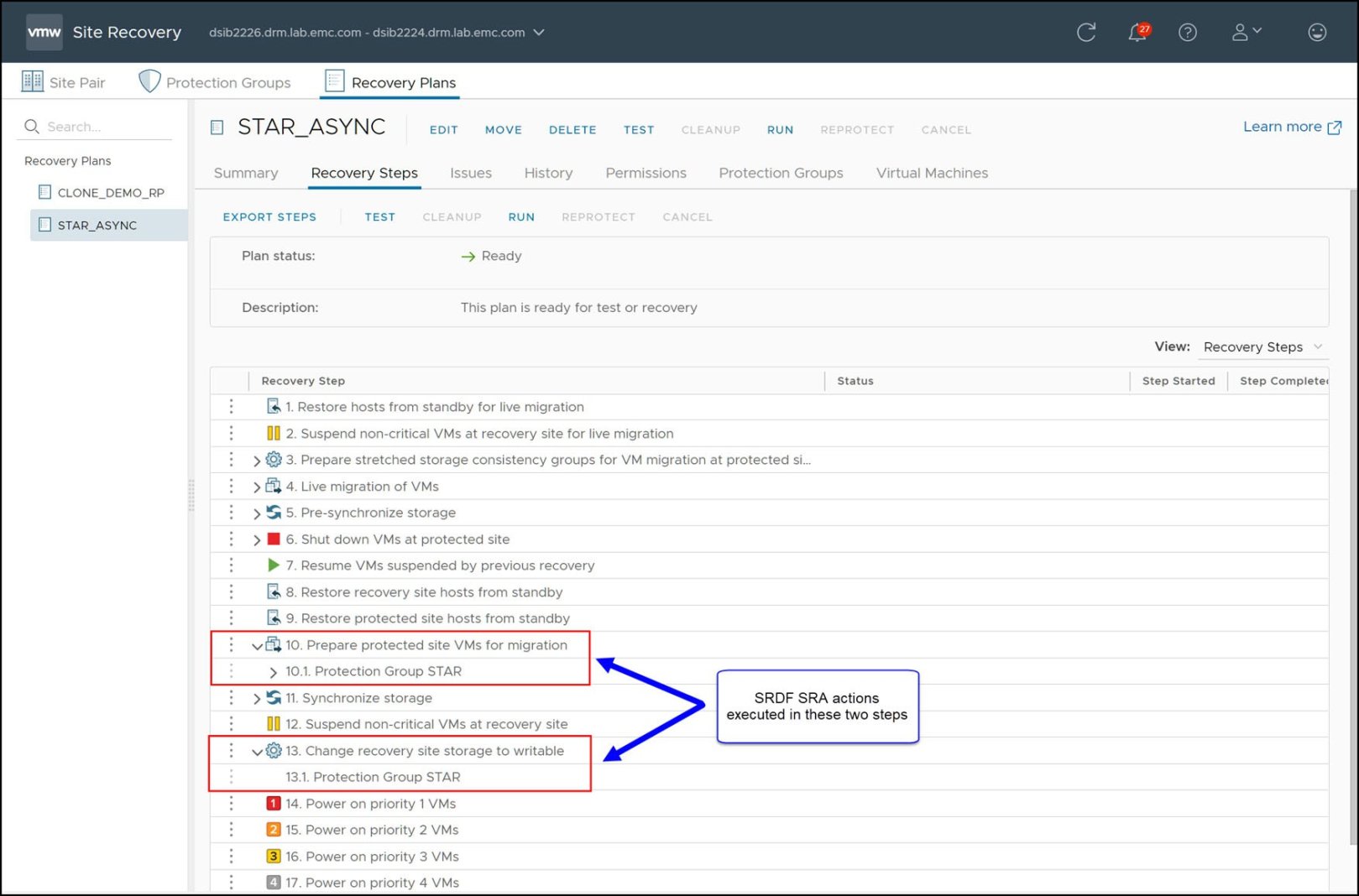
Task: Click the gear icon on step 3
Action: (274, 460)
